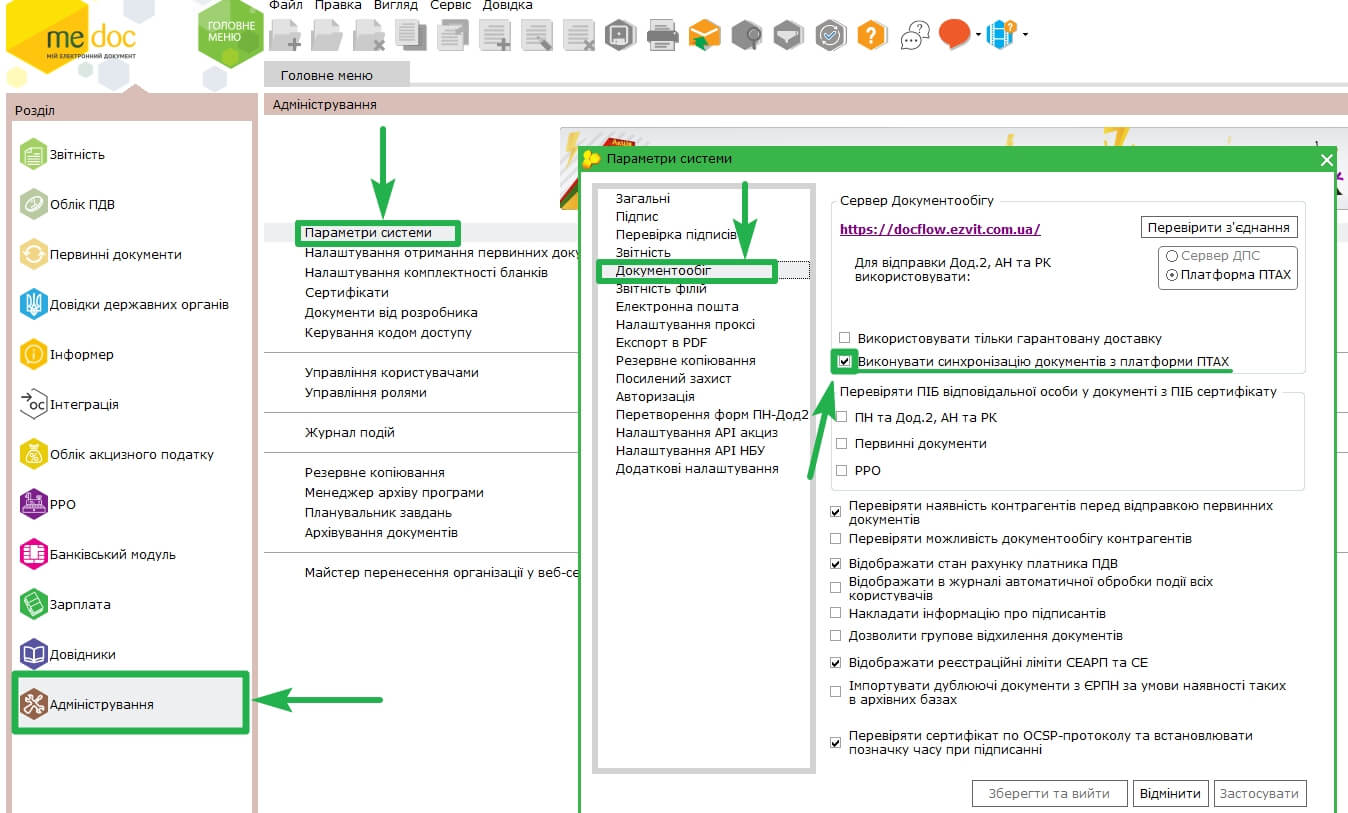The image size is (1348, 813).
Task: Open the Облік акцизного податку section
Action: 132,454
